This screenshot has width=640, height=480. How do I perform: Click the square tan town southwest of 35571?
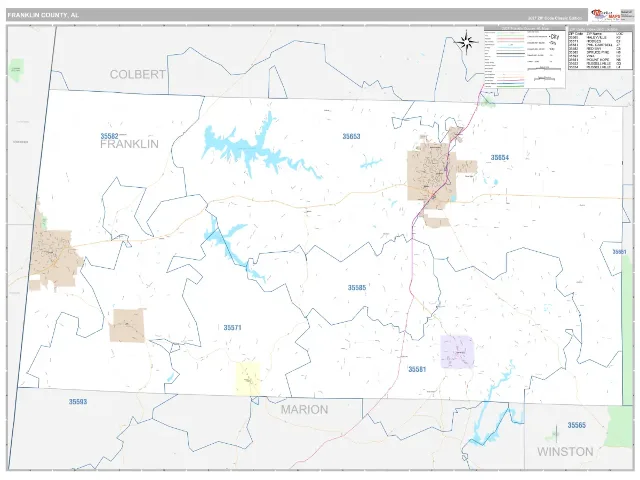[x=127, y=326]
